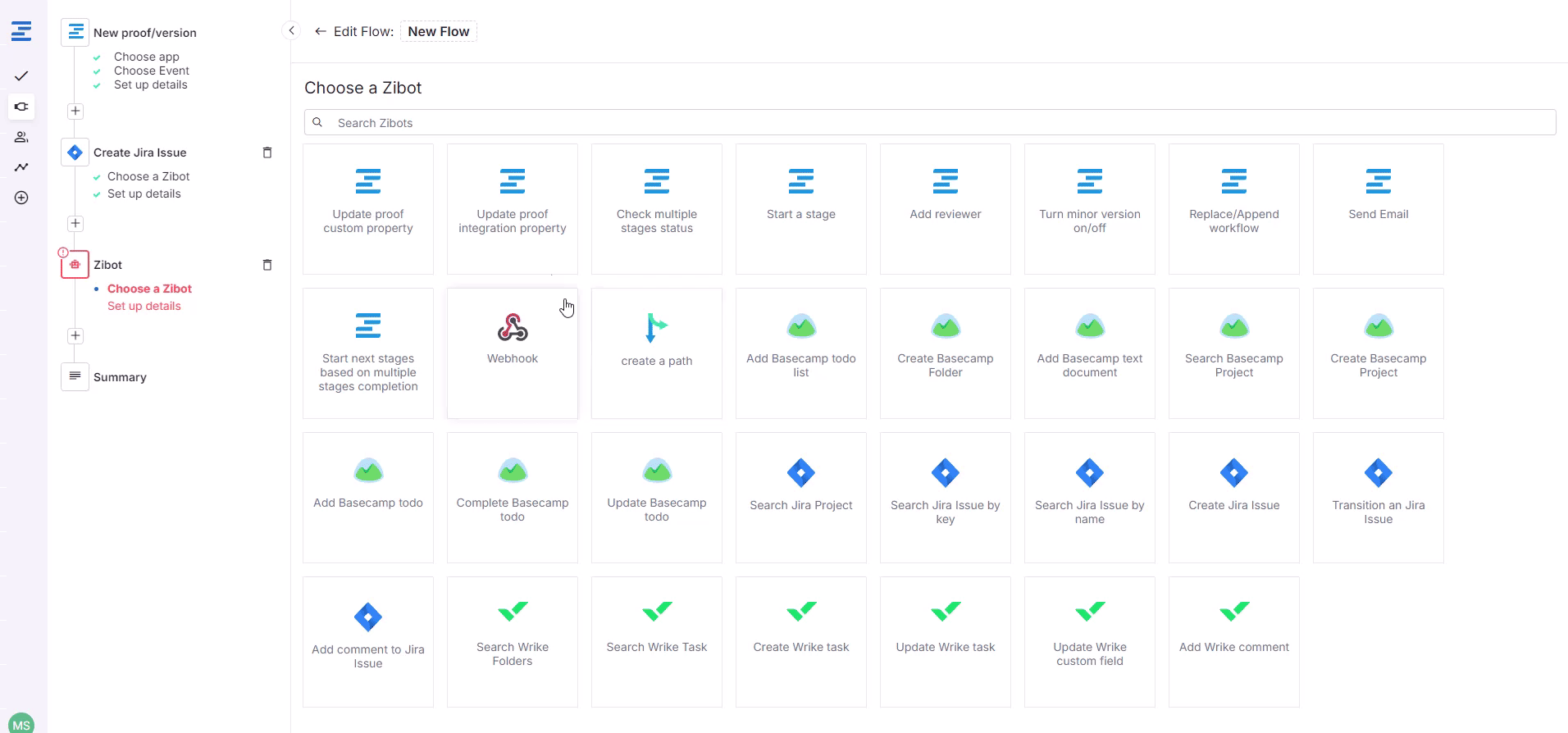Choose the Send Email zibot
The height and width of the screenshot is (733, 1568).
(x=1378, y=208)
